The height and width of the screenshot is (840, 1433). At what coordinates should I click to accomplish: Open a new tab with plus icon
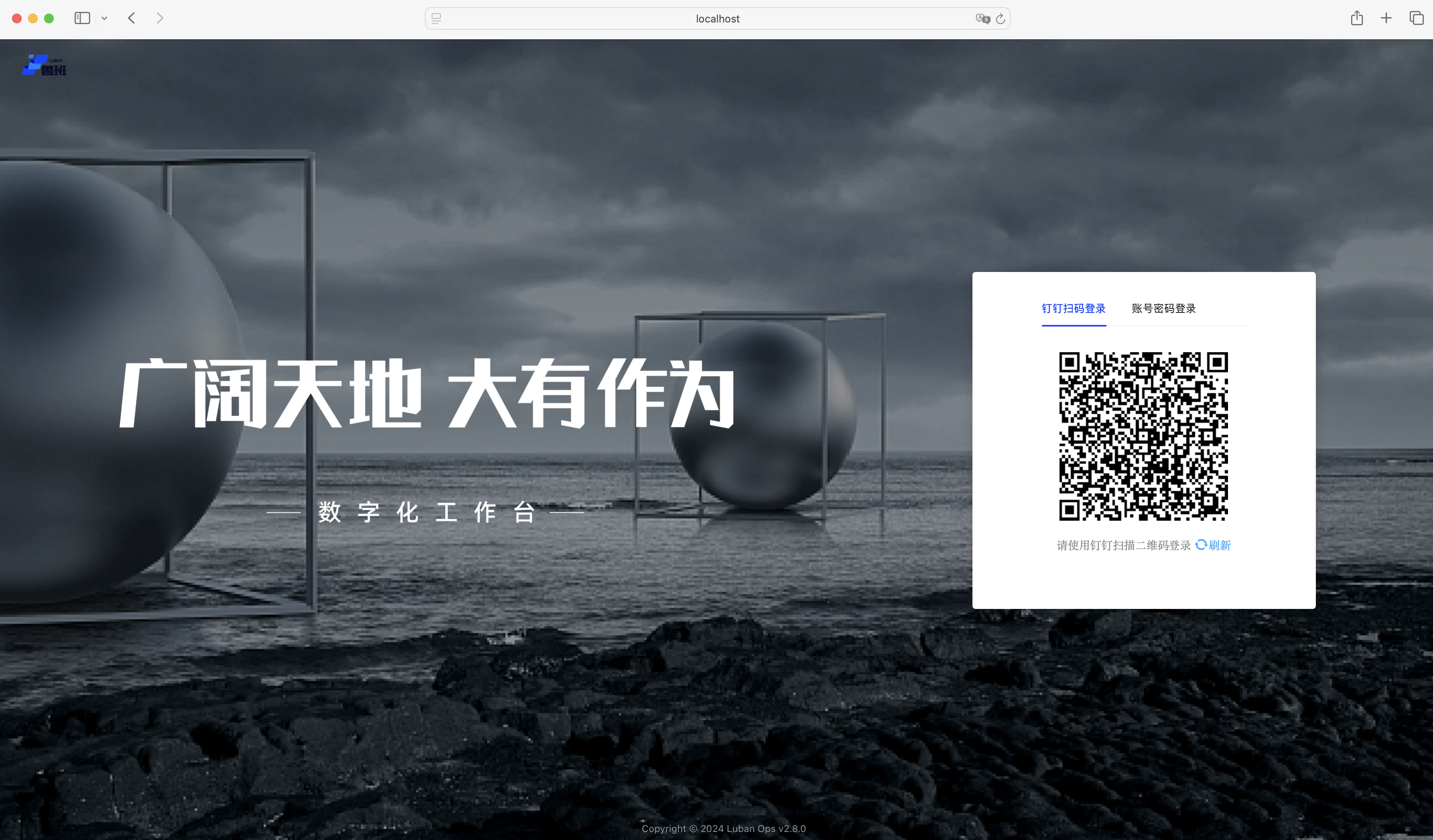point(1386,18)
